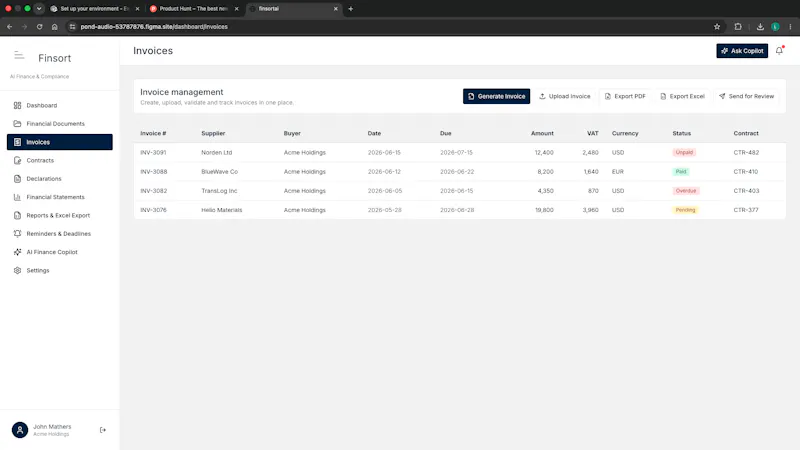Click supplier BlueWave Co
800x450 pixels.
(219, 172)
